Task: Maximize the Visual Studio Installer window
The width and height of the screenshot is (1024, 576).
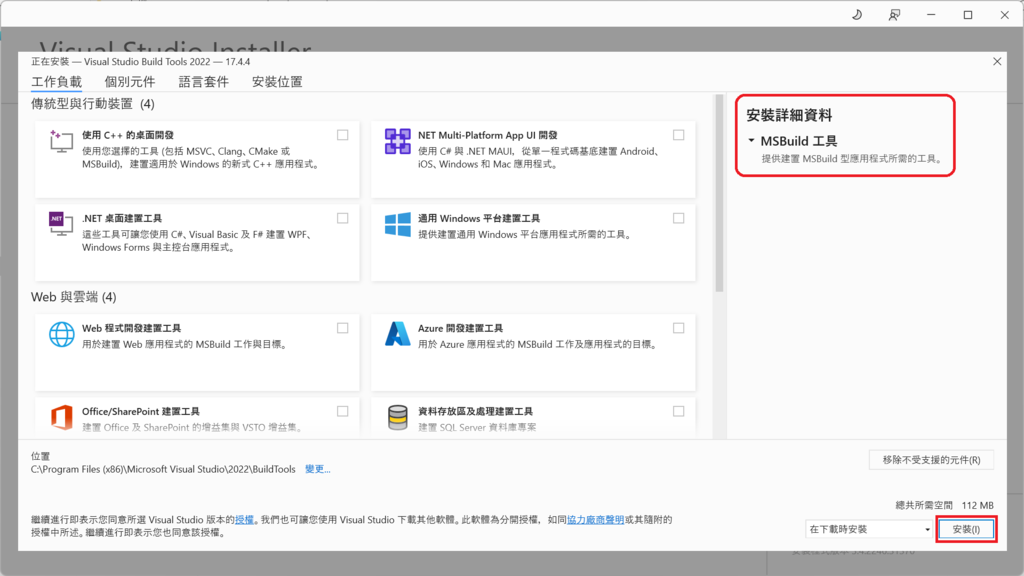Action: point(968,14)
